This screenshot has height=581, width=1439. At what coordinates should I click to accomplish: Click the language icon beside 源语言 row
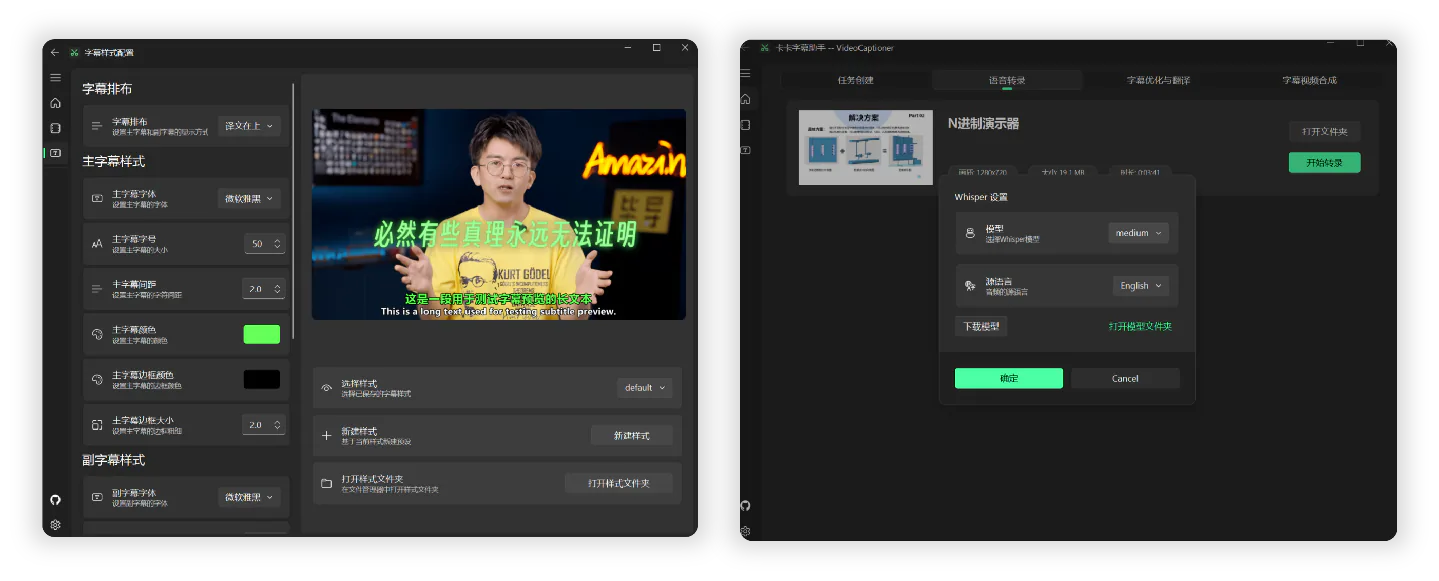[x=969, y=286]
